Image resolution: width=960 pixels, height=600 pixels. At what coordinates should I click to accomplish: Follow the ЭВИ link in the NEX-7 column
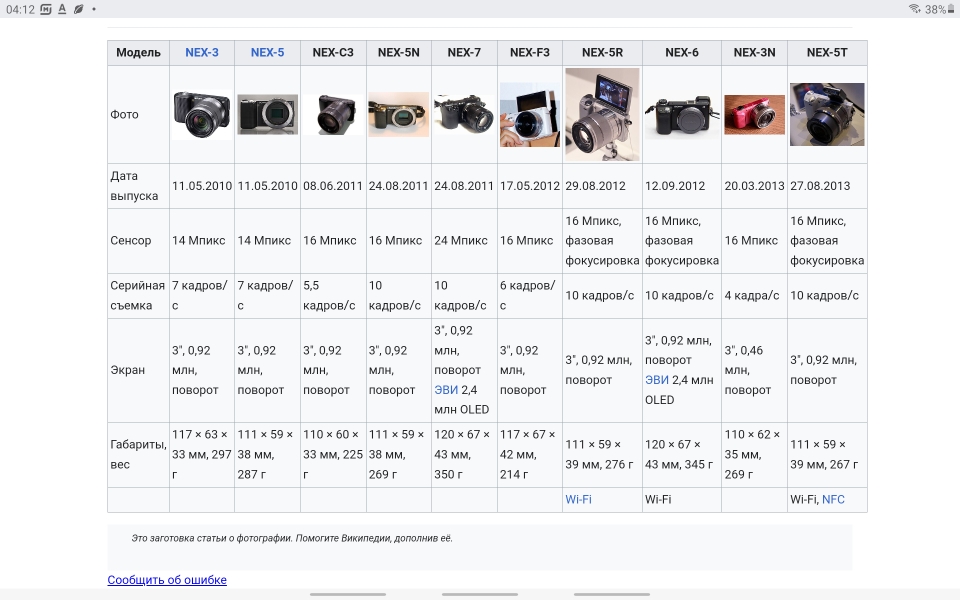point(446,390)
